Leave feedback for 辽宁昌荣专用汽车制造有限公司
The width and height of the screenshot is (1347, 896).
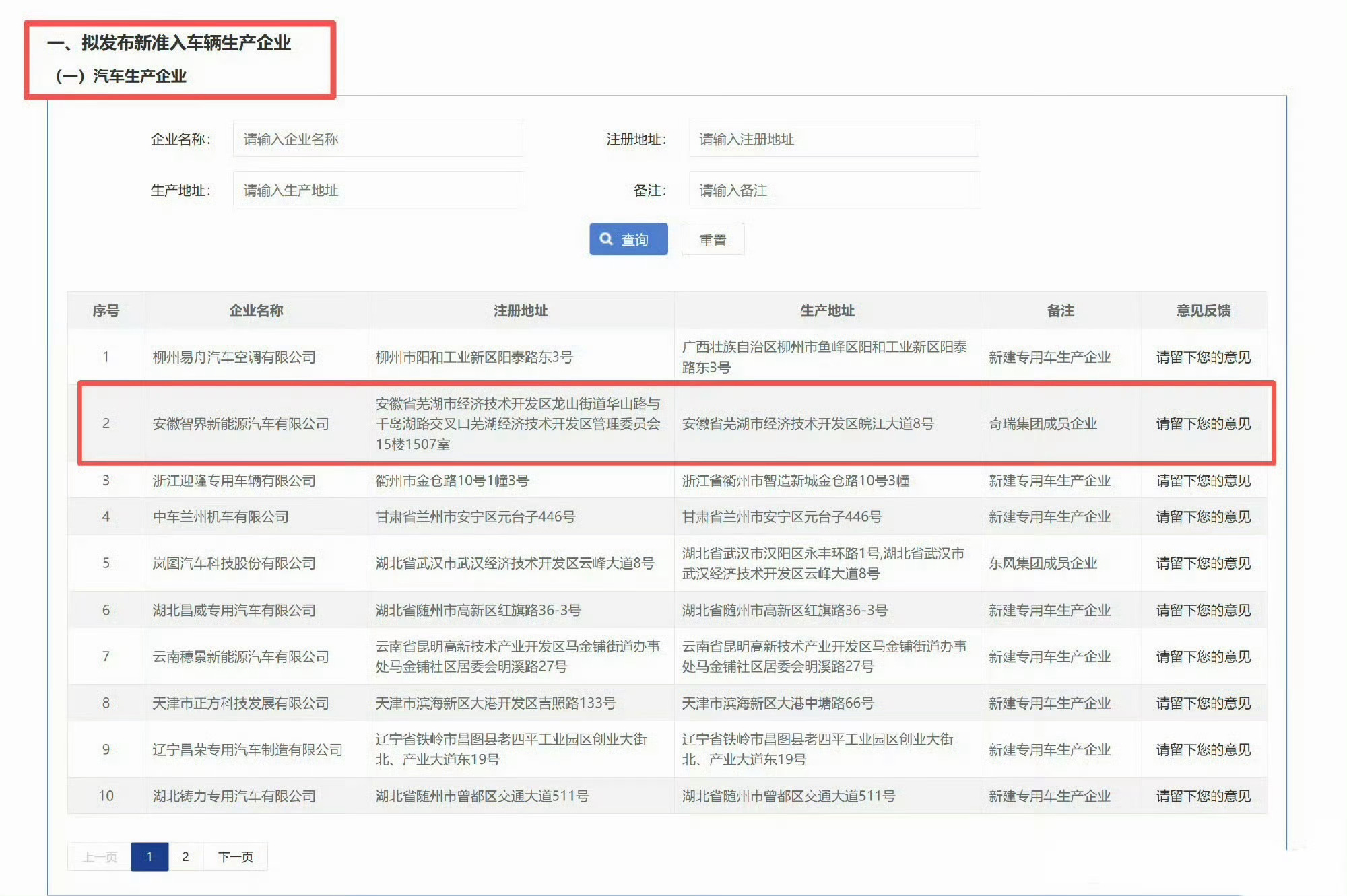[x=1203, y=749]
